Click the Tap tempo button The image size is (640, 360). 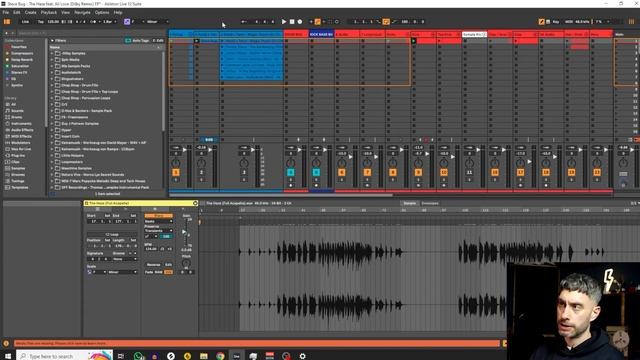pos(41,22)
